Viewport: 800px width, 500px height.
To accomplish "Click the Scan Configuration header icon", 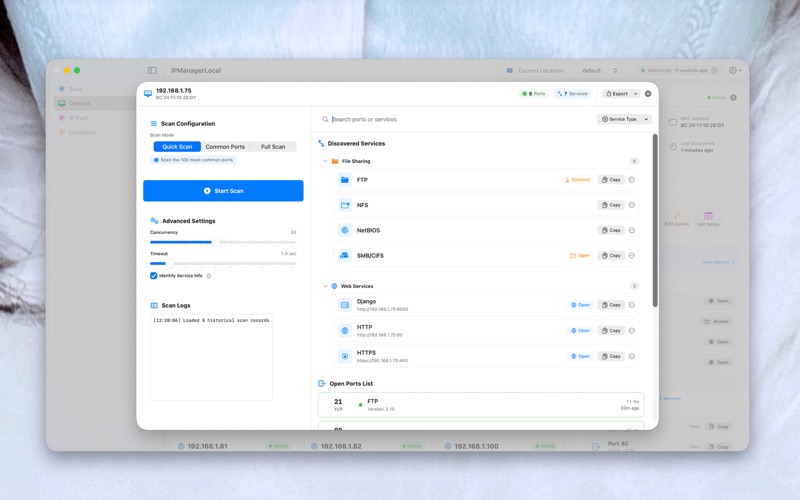I will (x=154, y=123).
